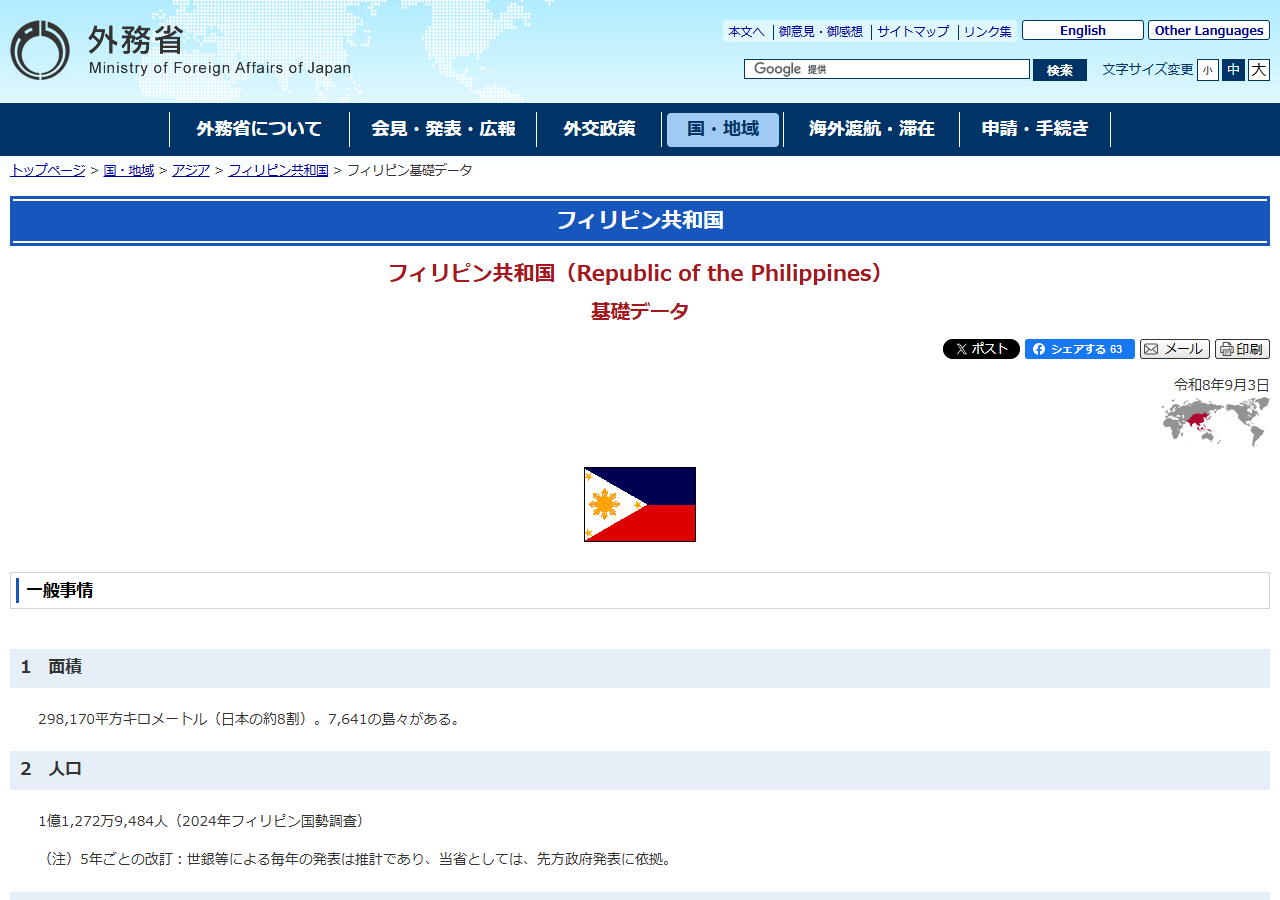Set text size to 小
The image size is (1280, 900).
(x=1208, y=70)
